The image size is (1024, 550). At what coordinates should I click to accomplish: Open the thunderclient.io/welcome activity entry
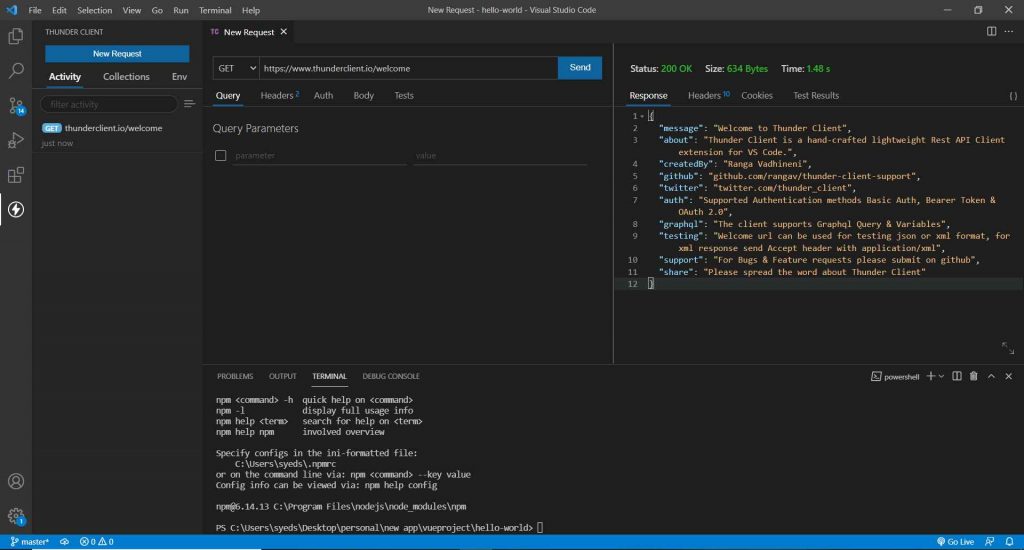pos(118,135)
